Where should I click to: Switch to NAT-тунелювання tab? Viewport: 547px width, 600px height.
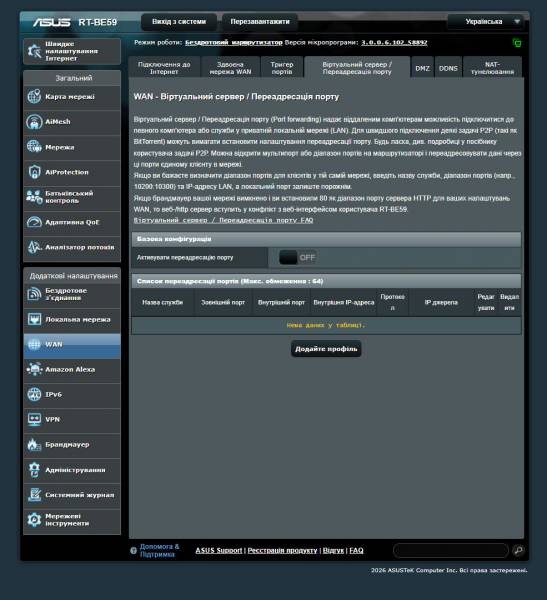tap(492, 68)
